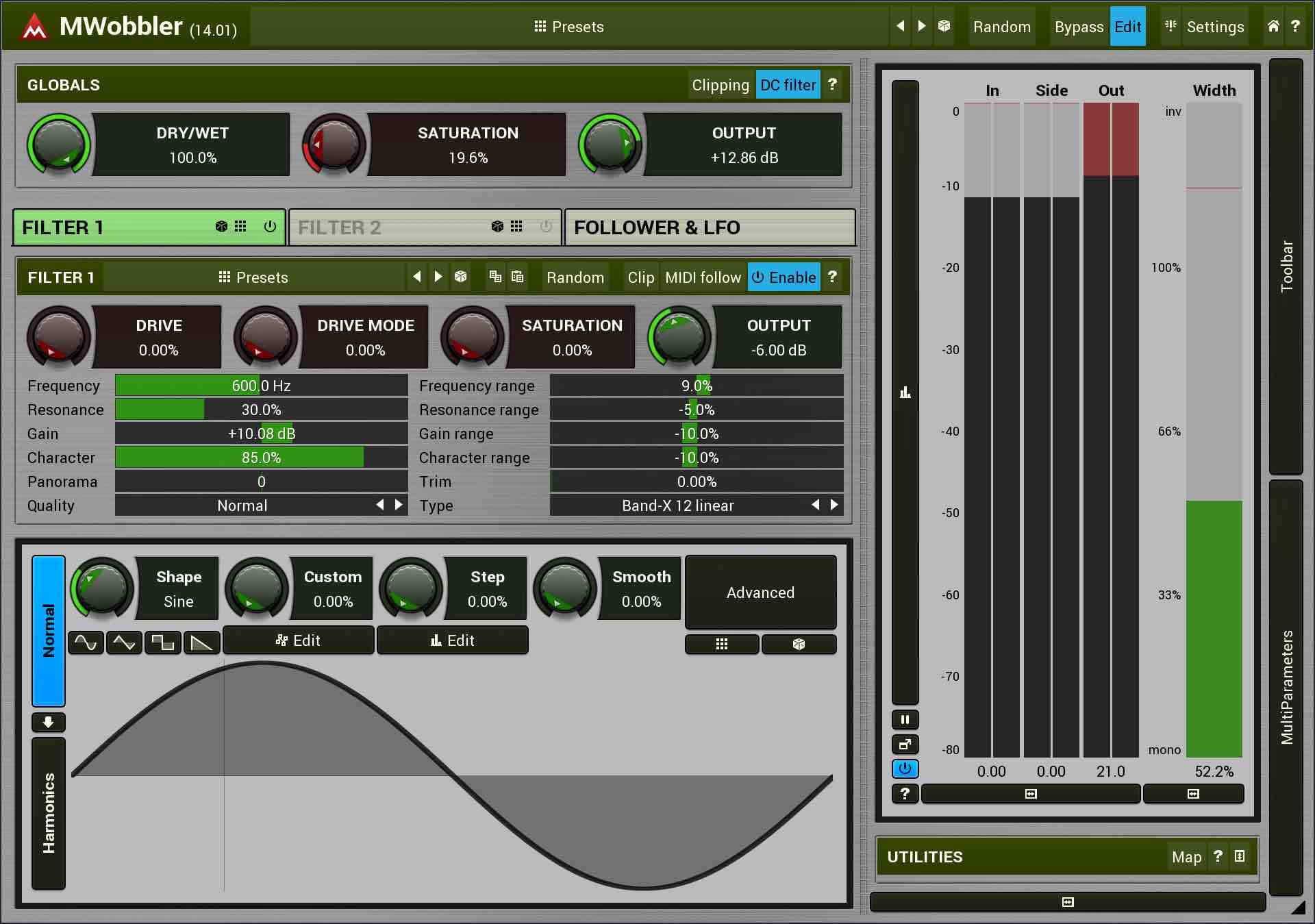Toggle Filter 2 power button

pyautogui.click(x=546, y=227)
